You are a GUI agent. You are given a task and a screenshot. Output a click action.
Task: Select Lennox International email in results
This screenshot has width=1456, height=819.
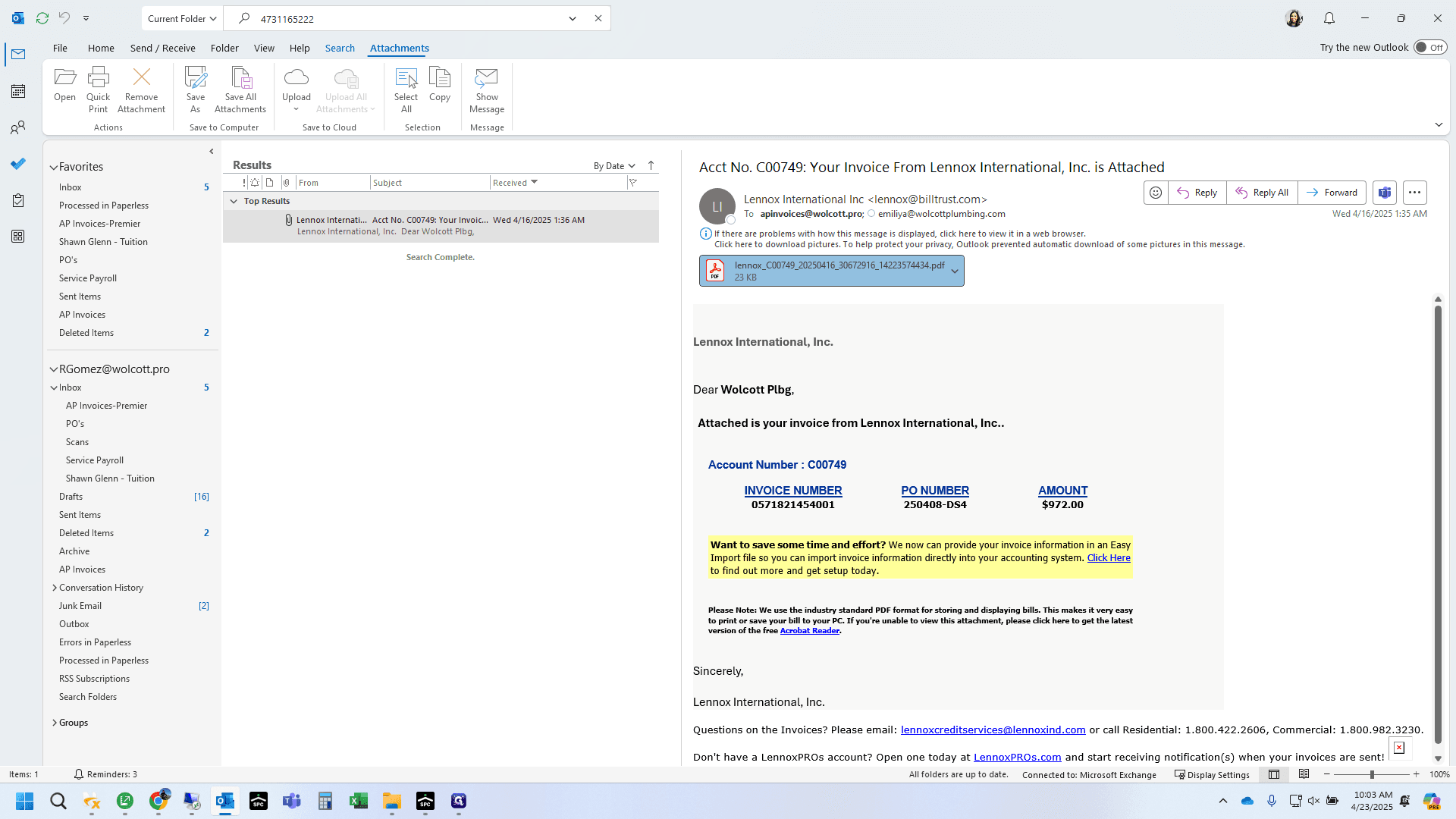(441, 226)
